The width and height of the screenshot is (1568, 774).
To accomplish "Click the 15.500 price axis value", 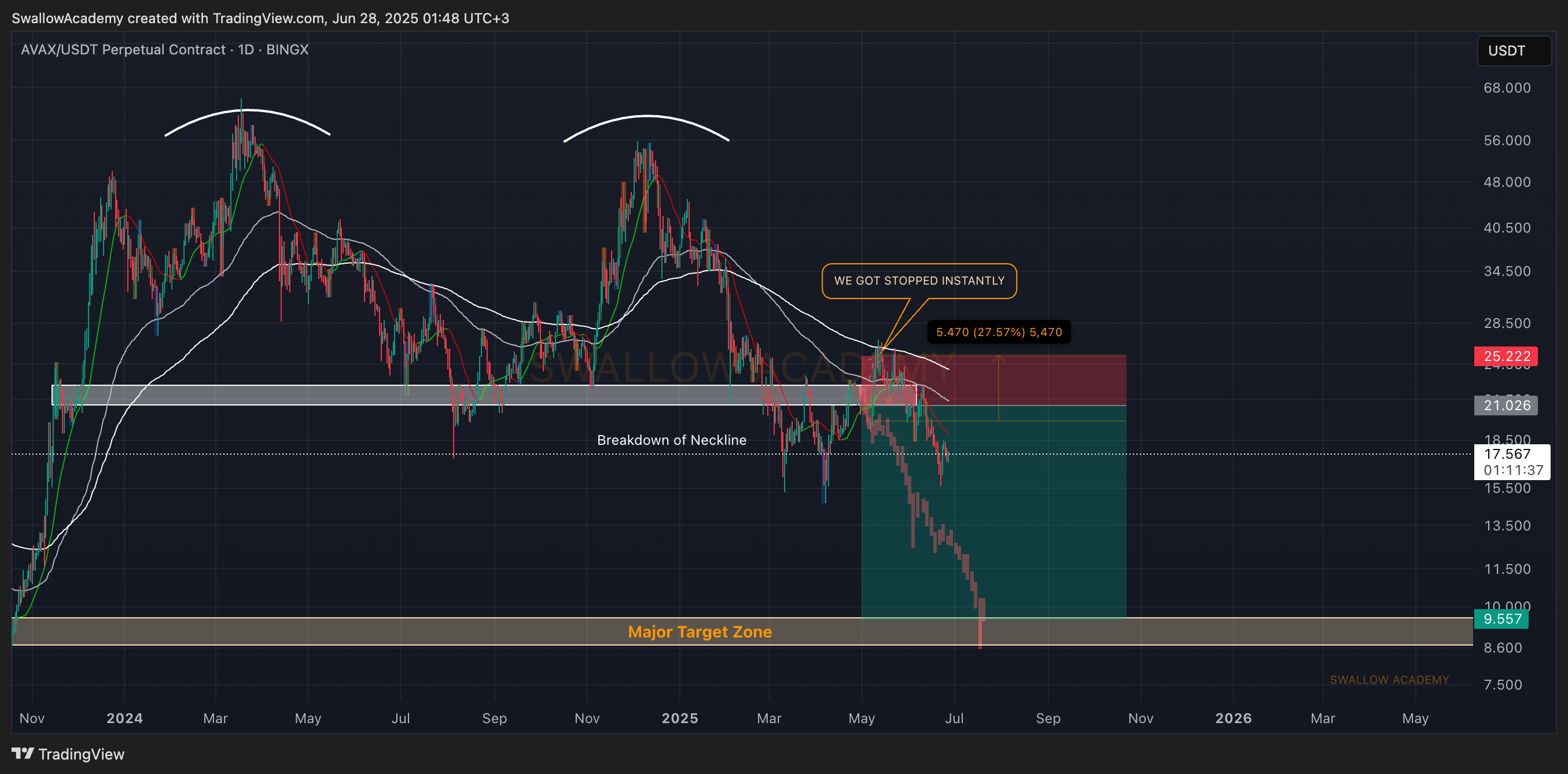I will (1507, 488).
